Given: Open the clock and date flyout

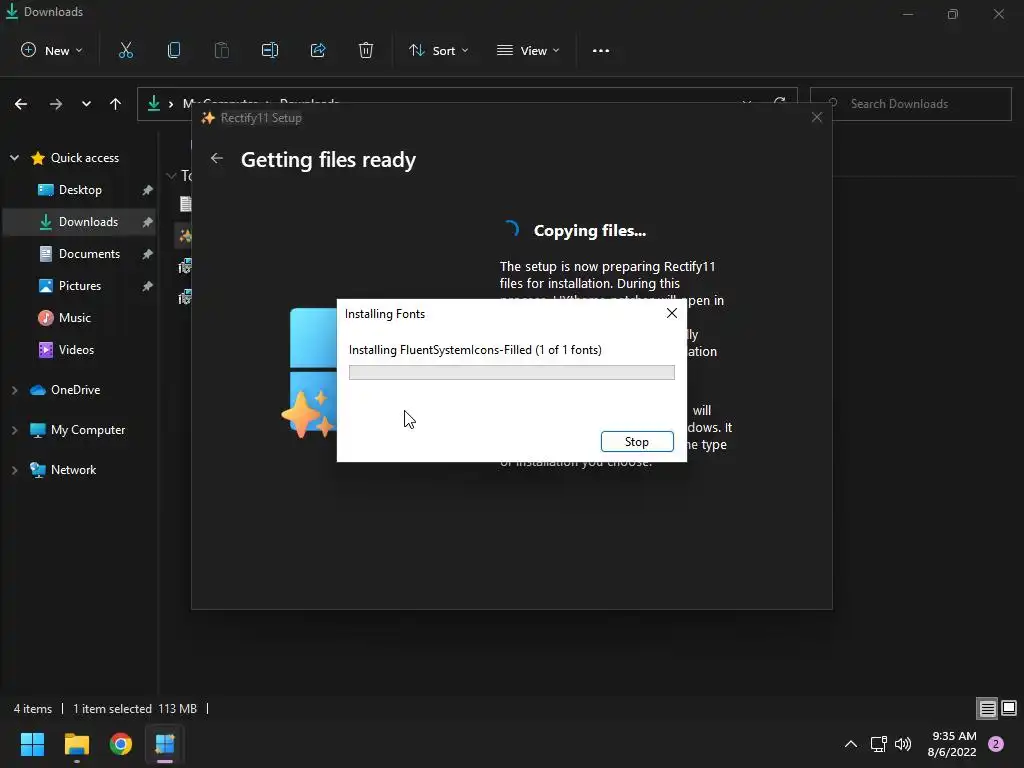Looking at the screenshot, I should tap(952, 744).
